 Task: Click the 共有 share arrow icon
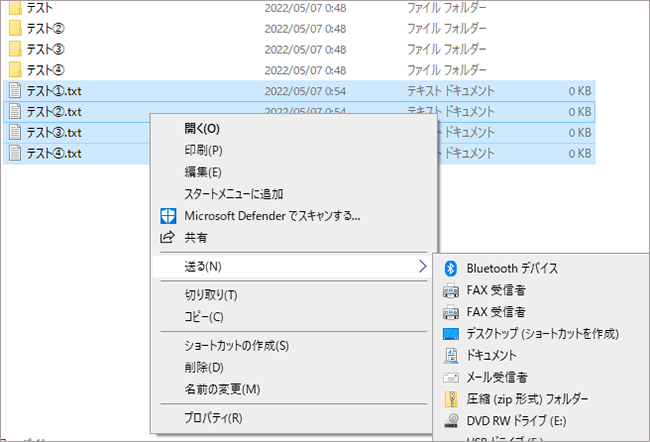167,238
